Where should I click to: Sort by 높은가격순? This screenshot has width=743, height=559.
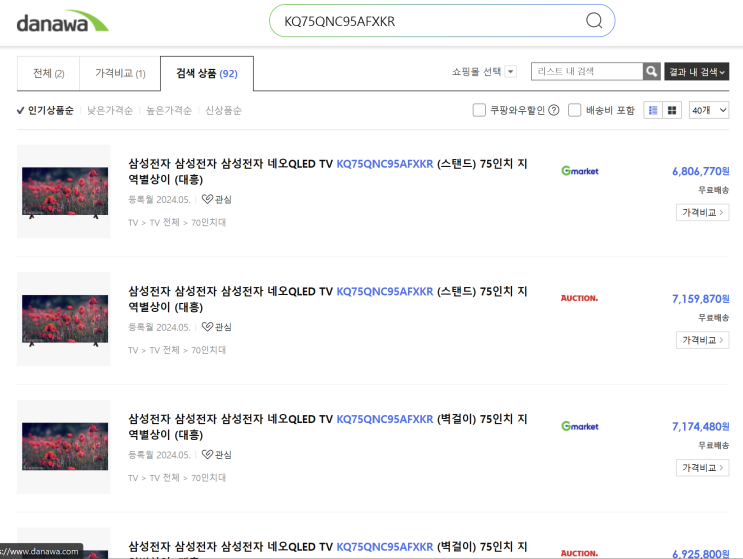click(x=169, y=110)
